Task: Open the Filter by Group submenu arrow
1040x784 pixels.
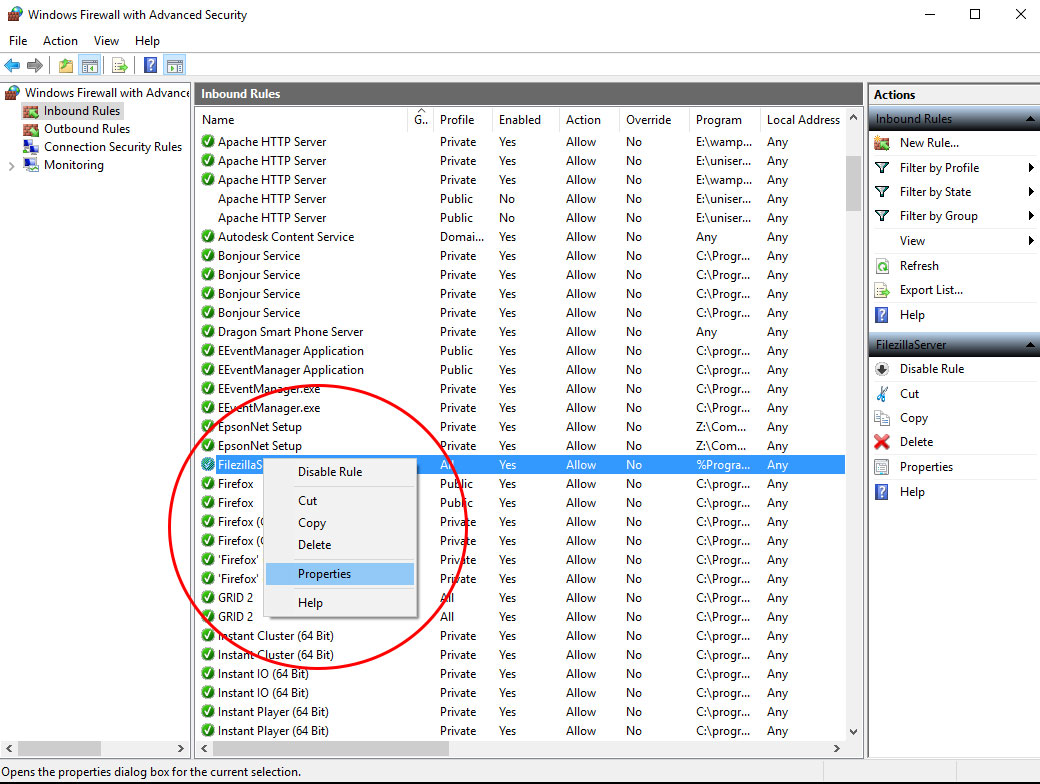Action: pos(1031,216)
